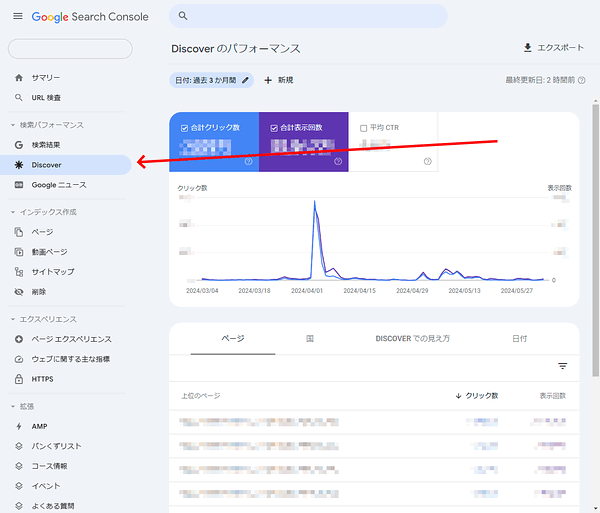Uncheck the 合計表示回数 checkbox
The height and width of the screenshot is (513, 600).
point(274,128)
